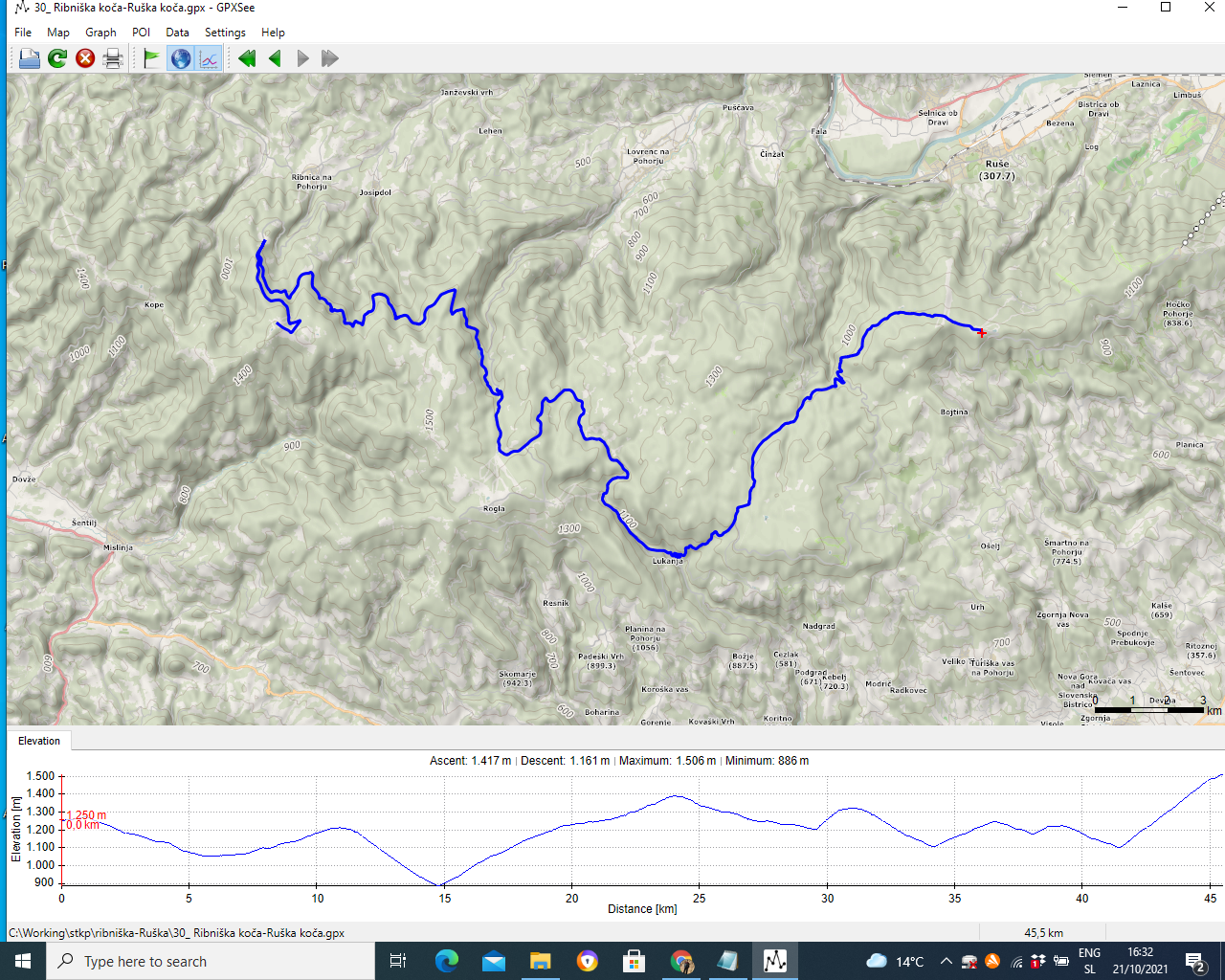
Task: Open the Help menu
Action: pos(273,33)
